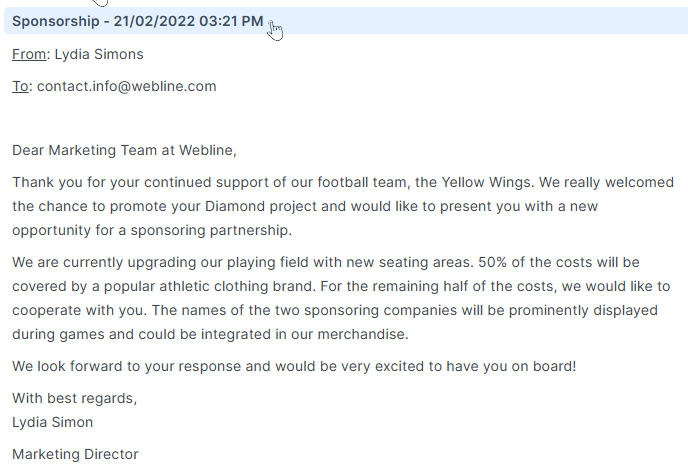Click the We look forward sentence
The image size is (688, 470).
tap(294, 366)
